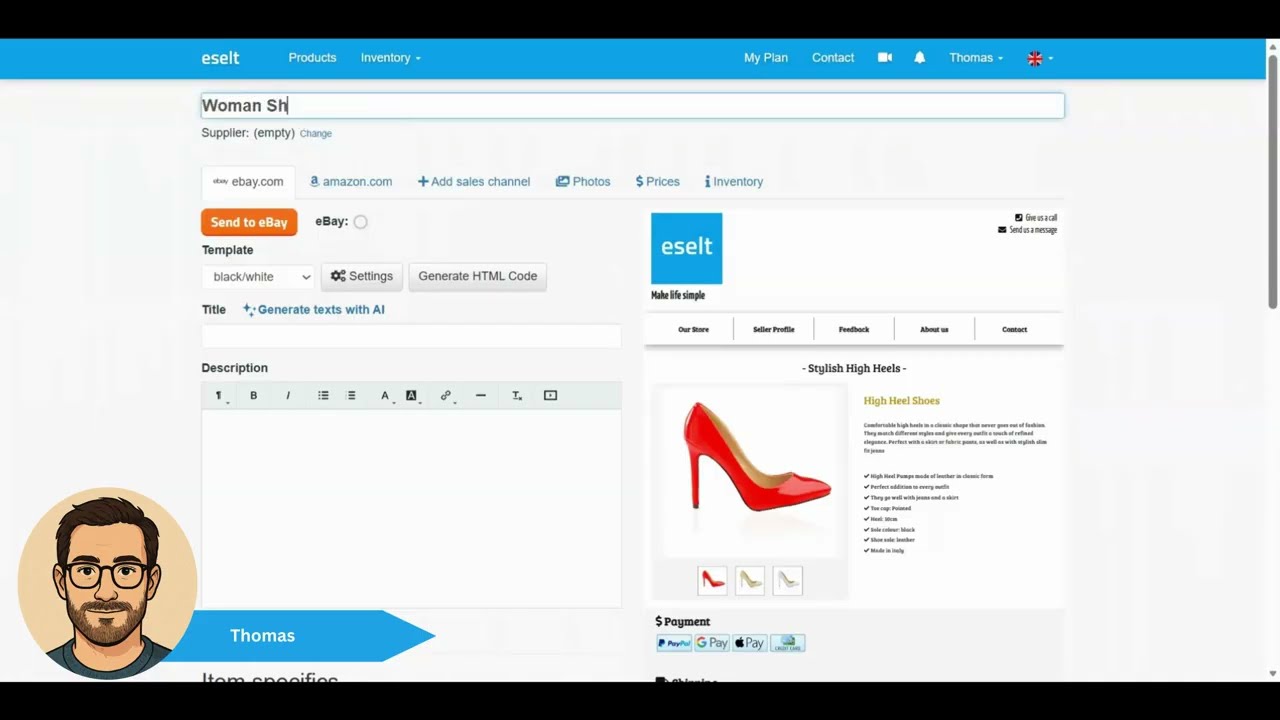Click Give us a call link
The width and height of the screenshot is (1280, 720).
coord(1036,218)
